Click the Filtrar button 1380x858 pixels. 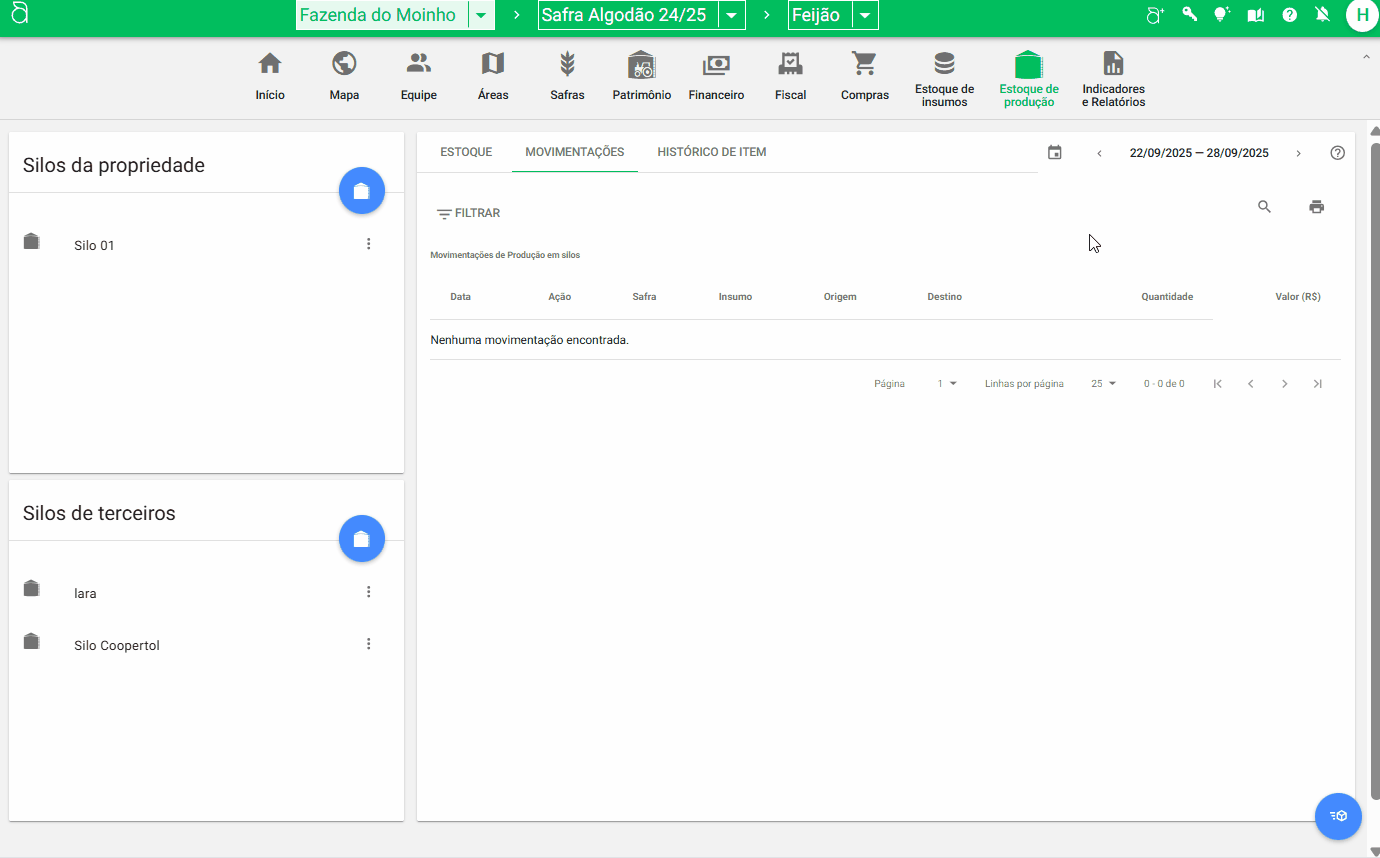click(x=468, y=213)
